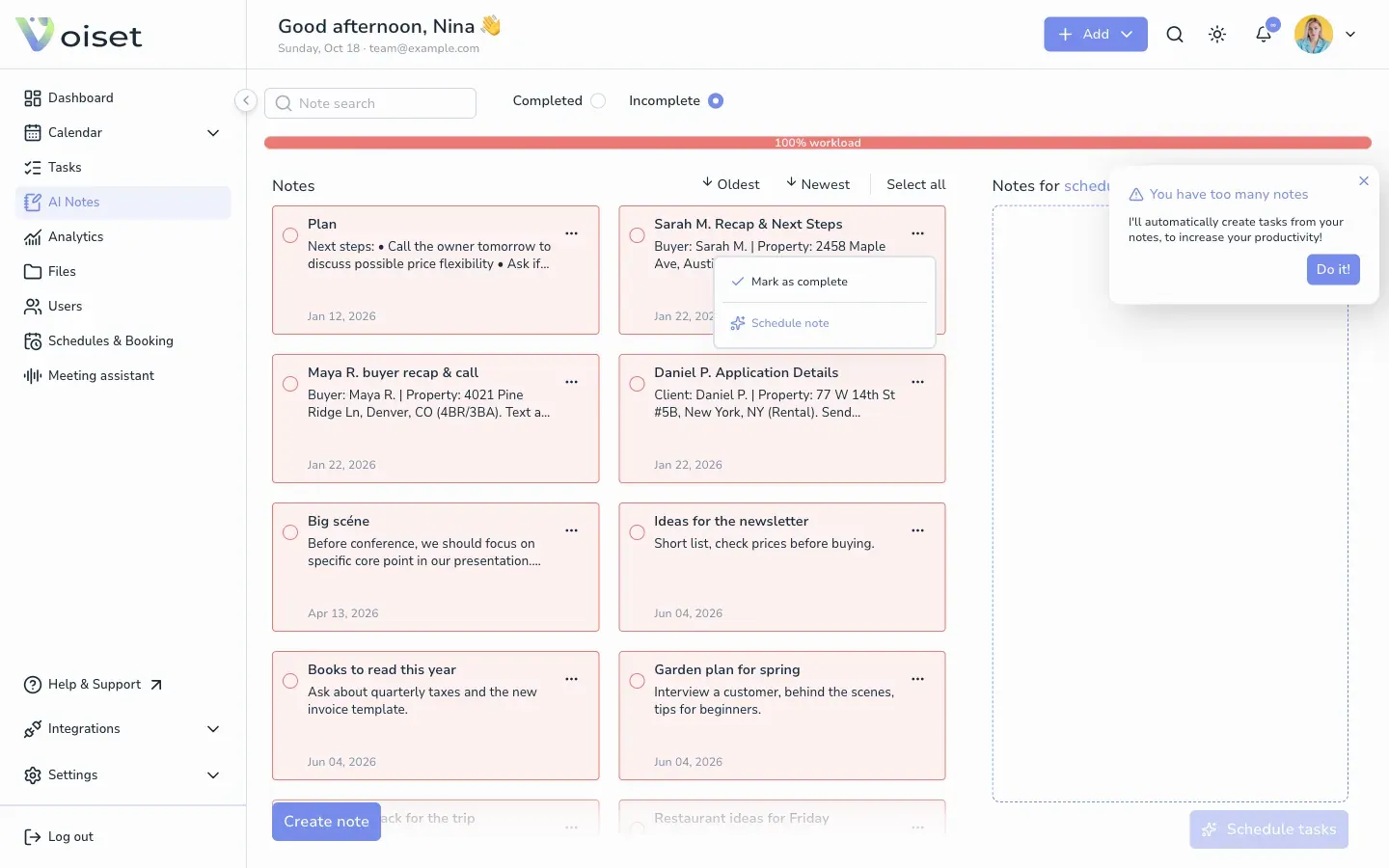Click the Create note button
1389x868 pixels.
click(326, 822)
